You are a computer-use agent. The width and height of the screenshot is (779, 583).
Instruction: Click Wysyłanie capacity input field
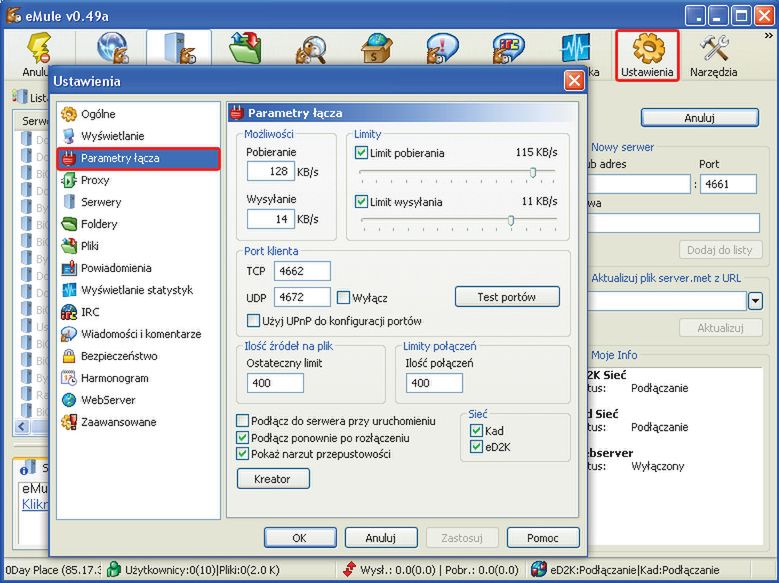pyautogui.click(x=271, y=219)
